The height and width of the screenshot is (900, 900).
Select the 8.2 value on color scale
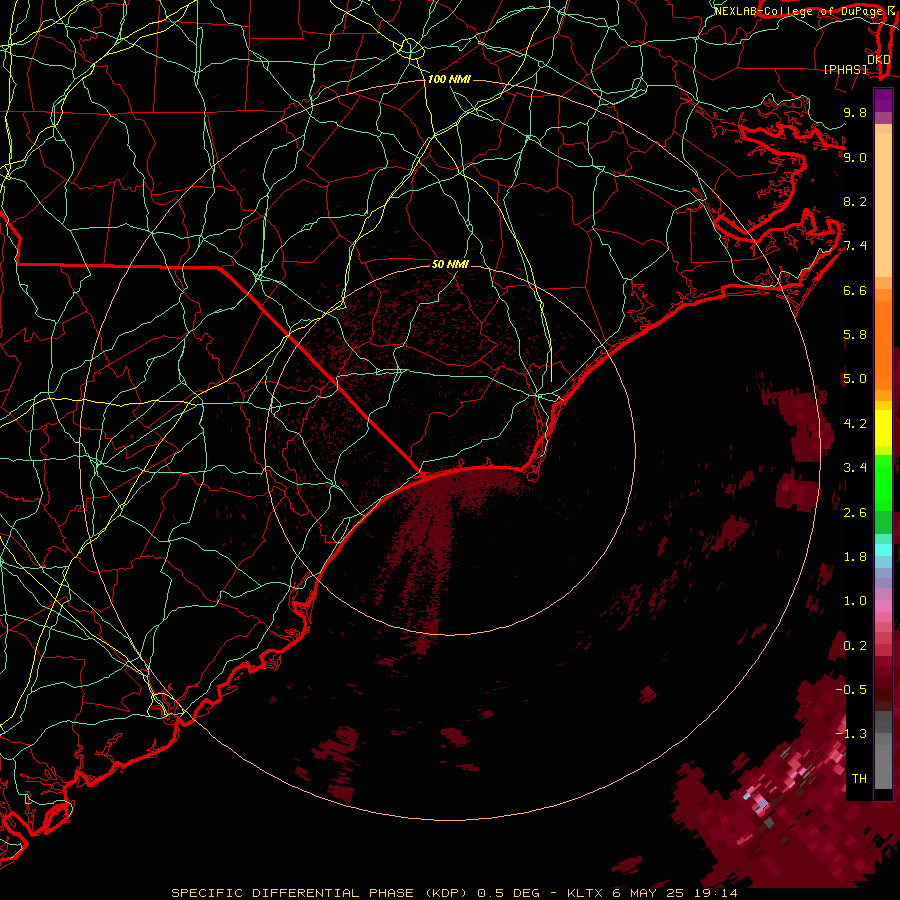coord(855,201)
